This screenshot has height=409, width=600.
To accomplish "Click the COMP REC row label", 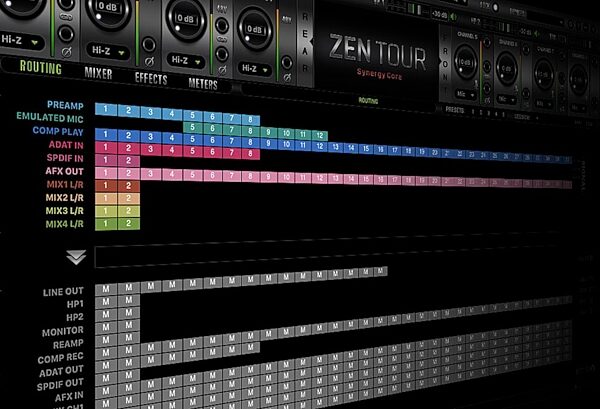I will click(x=60, y=358).
